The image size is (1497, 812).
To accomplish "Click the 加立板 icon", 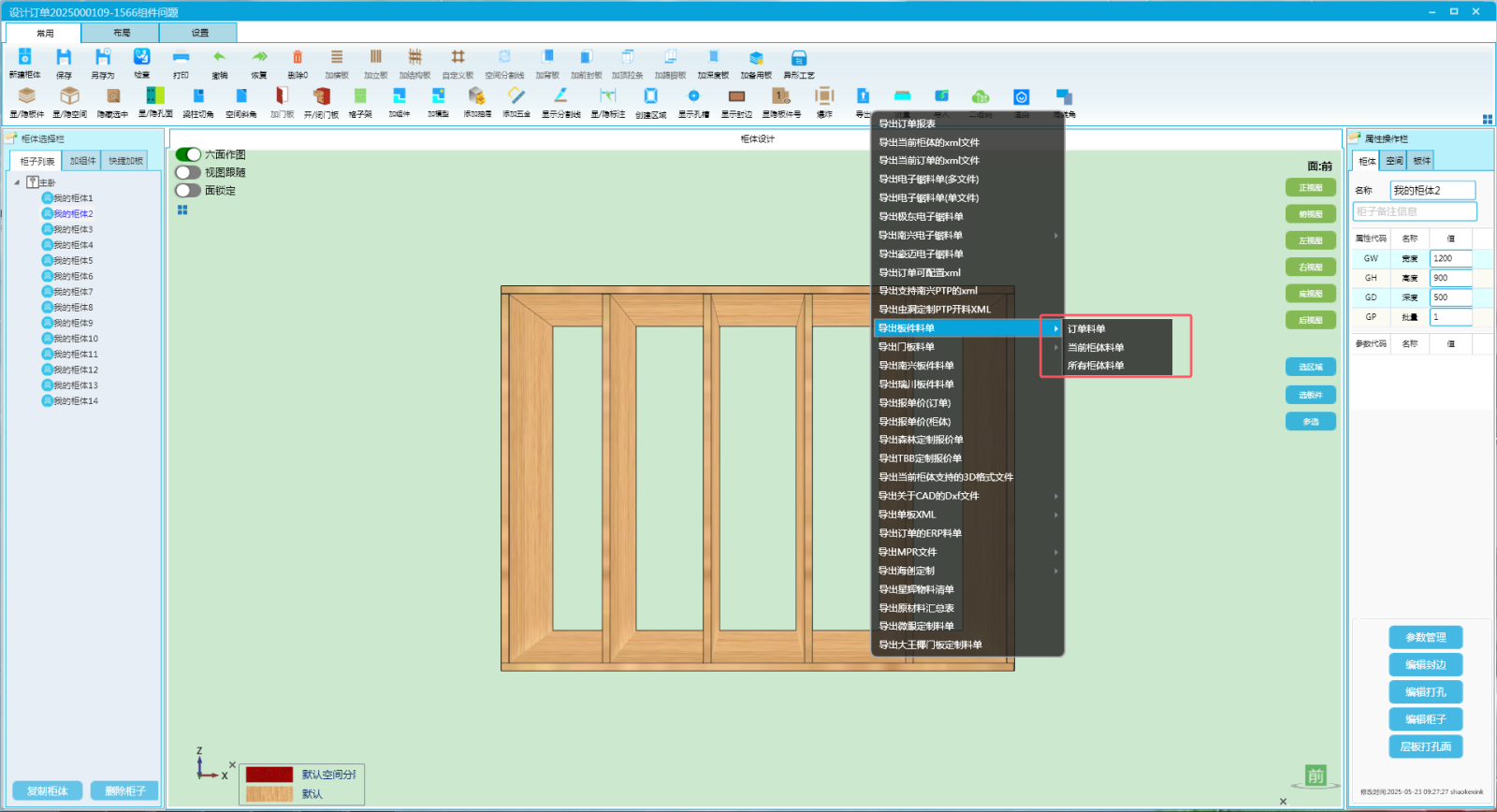I will [x=376, y=57].
